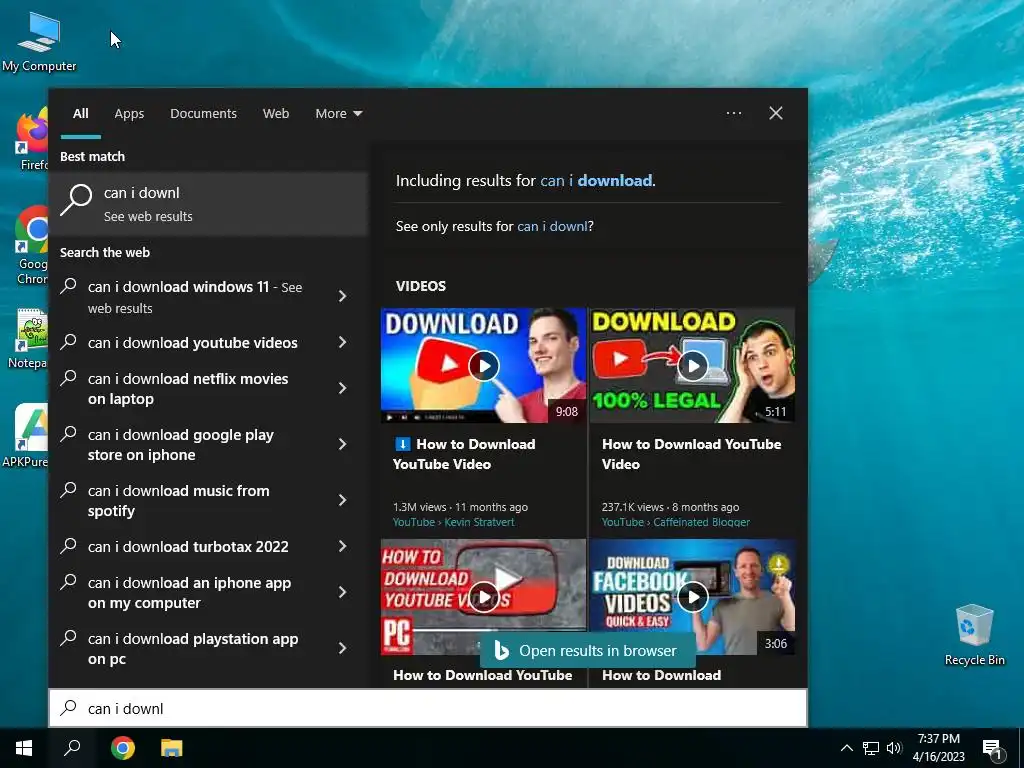
Task: Switch to the Web search tab
Action: [x=276, y=114]
